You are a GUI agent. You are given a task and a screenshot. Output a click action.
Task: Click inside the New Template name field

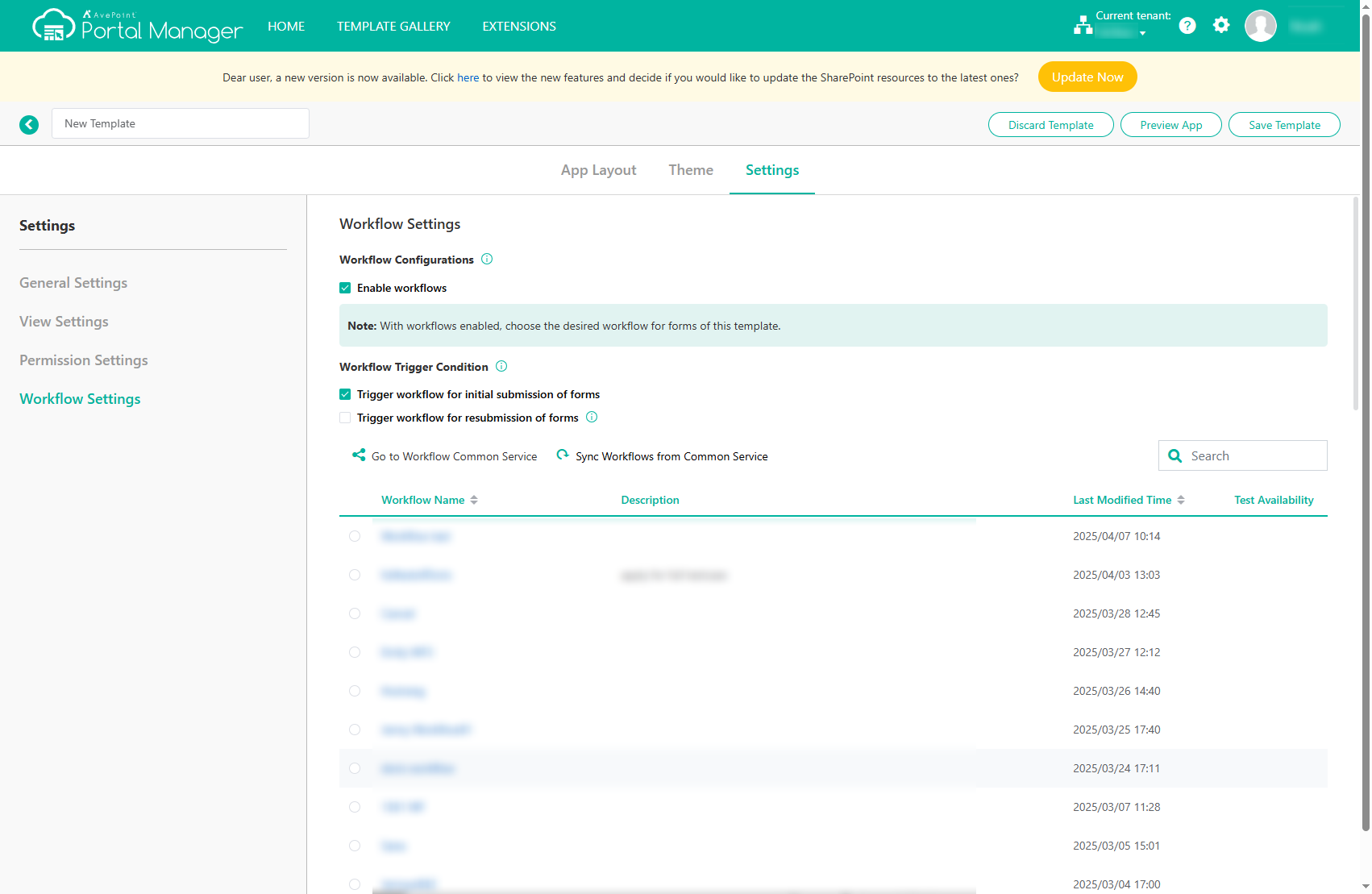(180, 123)
